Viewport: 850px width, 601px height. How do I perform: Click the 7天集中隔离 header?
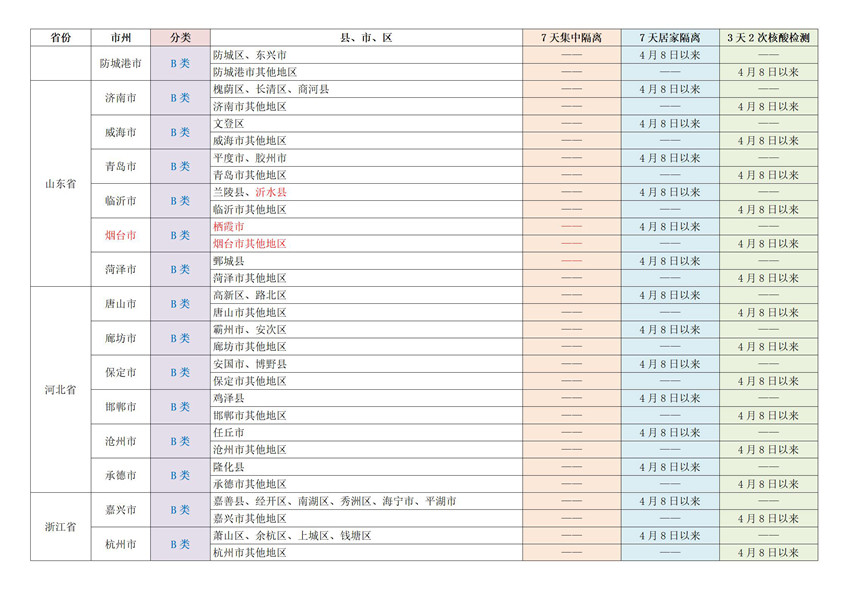pos(571,37)
